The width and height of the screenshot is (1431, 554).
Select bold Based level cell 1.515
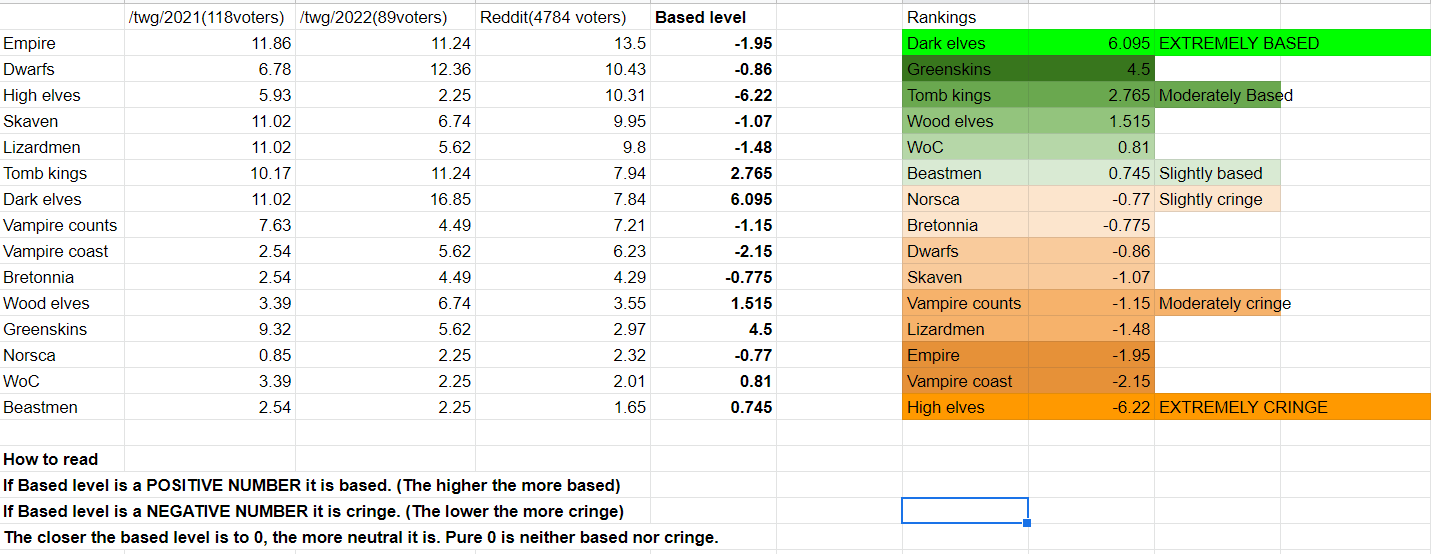coord(713,304)
